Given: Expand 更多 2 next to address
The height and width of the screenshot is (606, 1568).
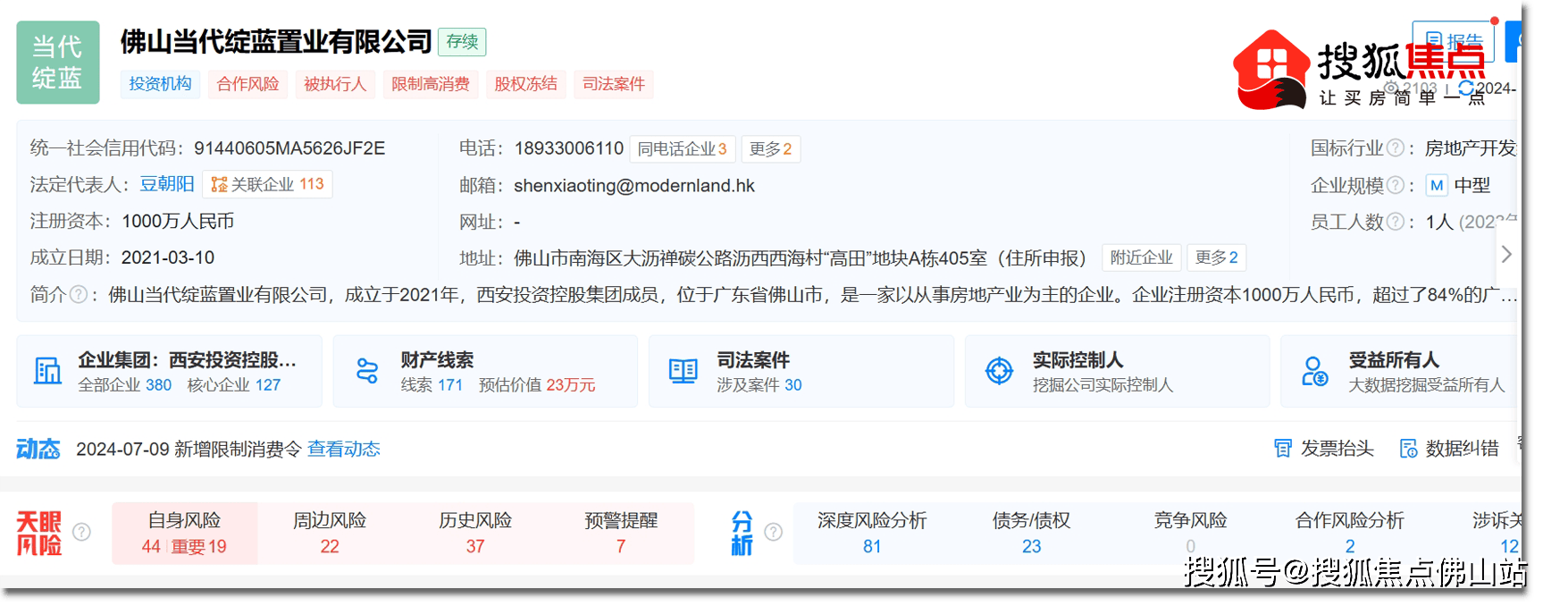Looking at the screenshot, I should pos(1217,258).
